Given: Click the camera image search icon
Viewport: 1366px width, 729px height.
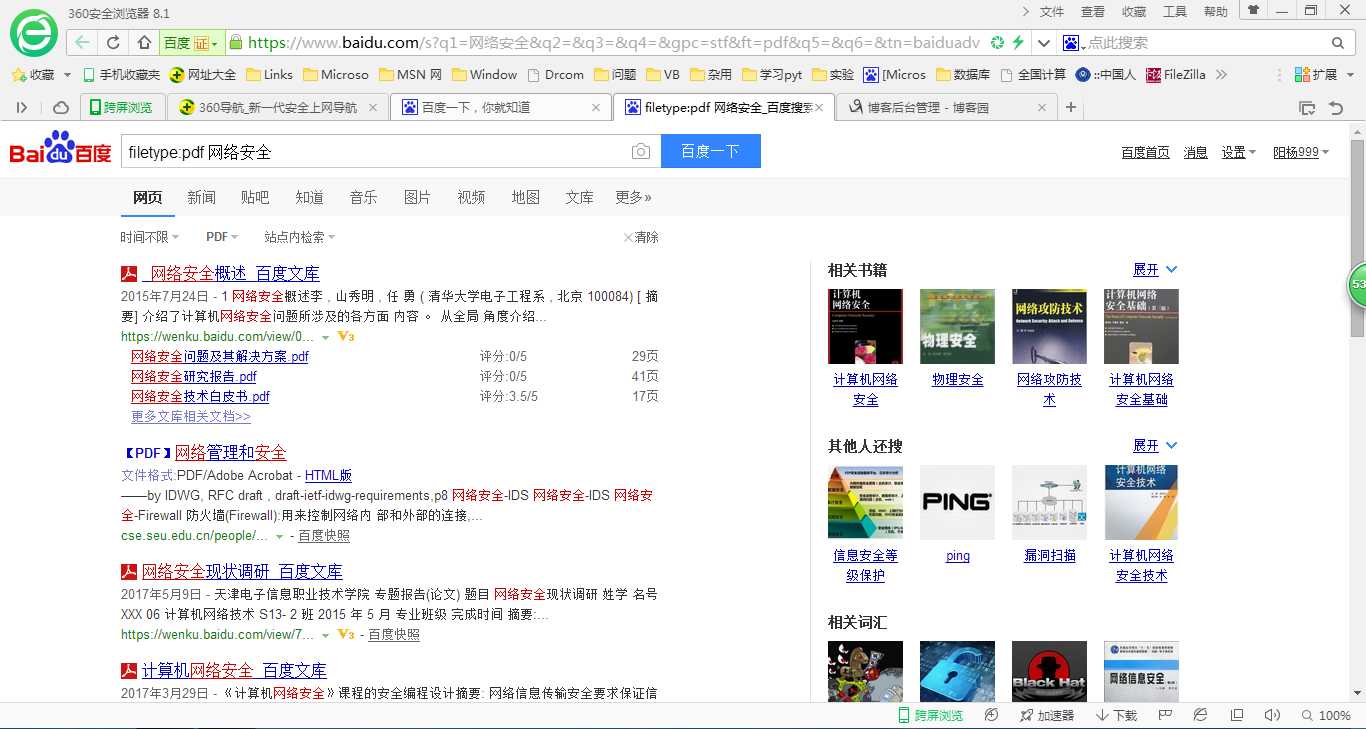Looking at the screenshot, I should click(x=640, y=151).
